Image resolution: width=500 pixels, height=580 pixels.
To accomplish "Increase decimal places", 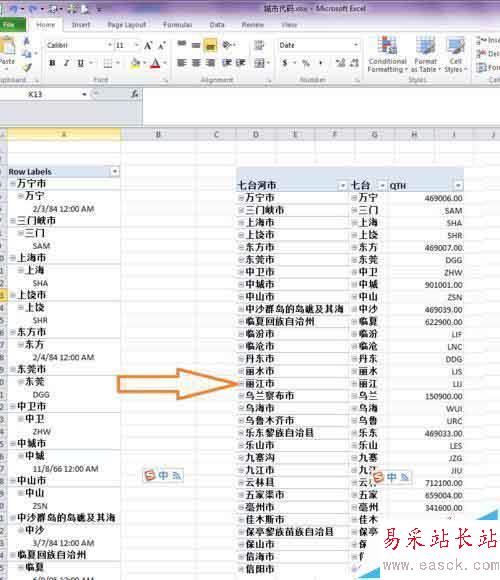I will (x=340, y=63).
